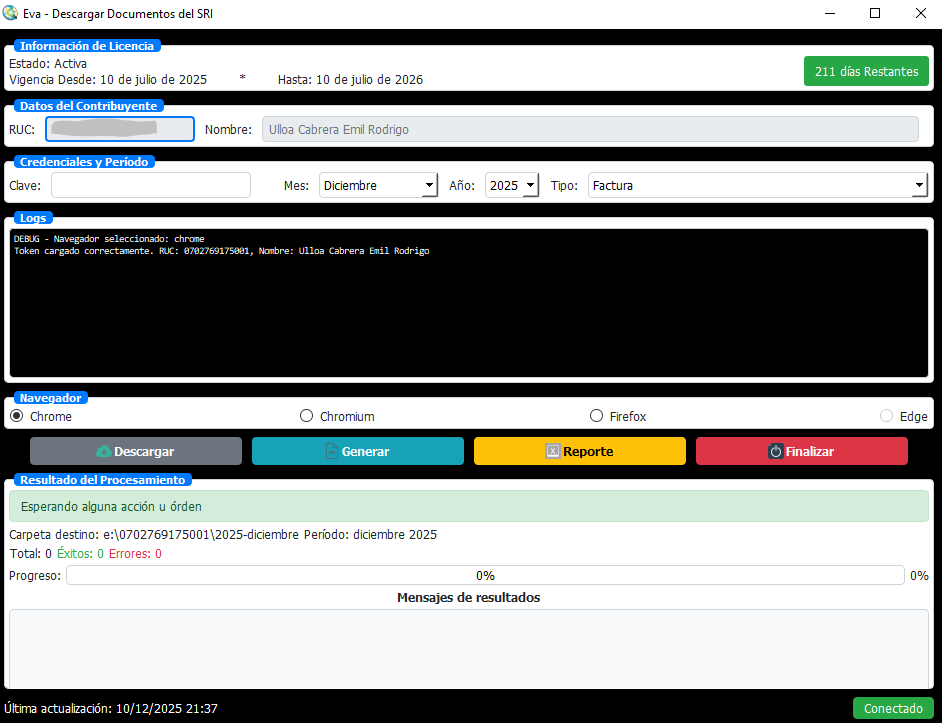Click the green Conectado status button

pyautogui.click(x=892, y=708)
